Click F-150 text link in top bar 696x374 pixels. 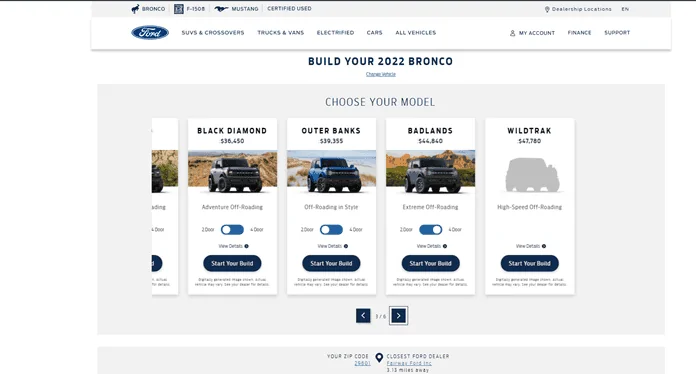(x=196, y=9)
